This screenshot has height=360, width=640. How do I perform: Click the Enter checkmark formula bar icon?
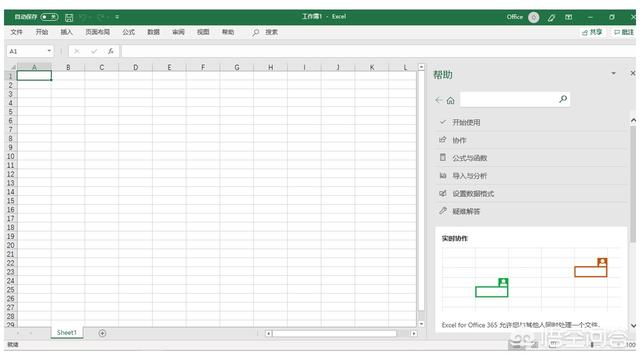[94, 51]
